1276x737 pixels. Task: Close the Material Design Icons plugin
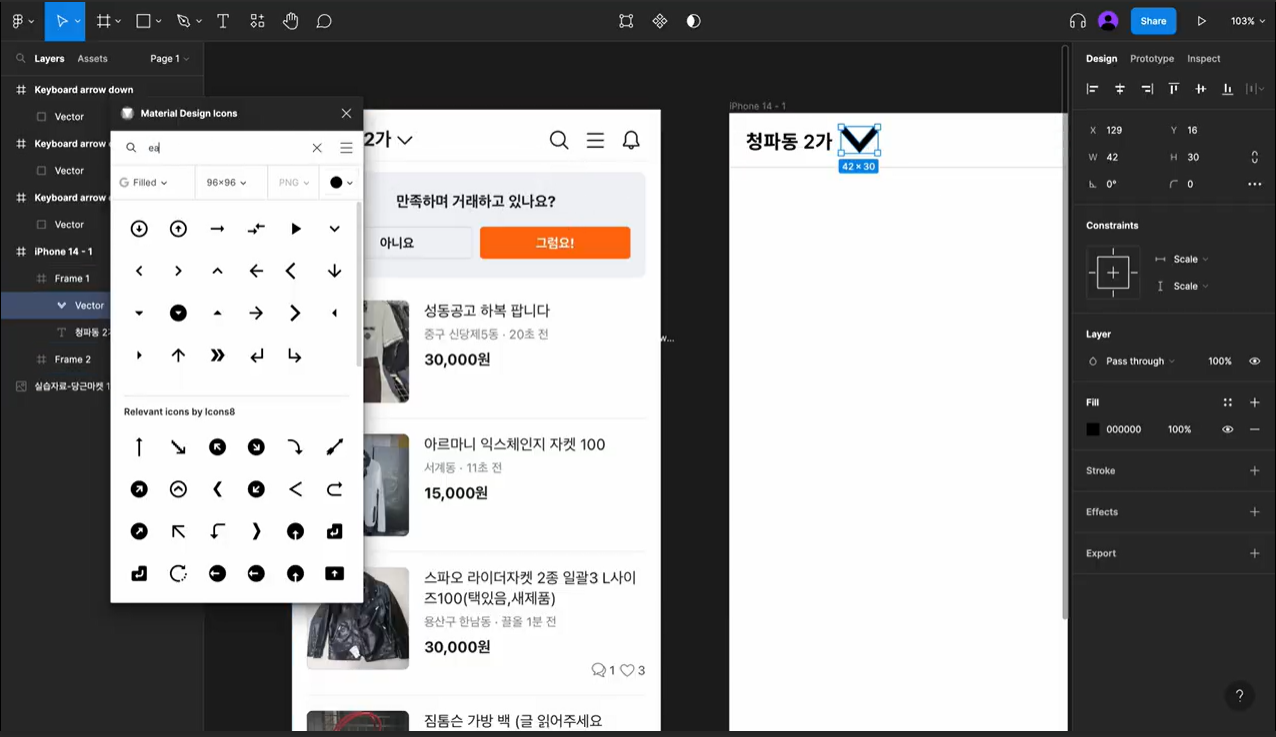click(346, 113)
